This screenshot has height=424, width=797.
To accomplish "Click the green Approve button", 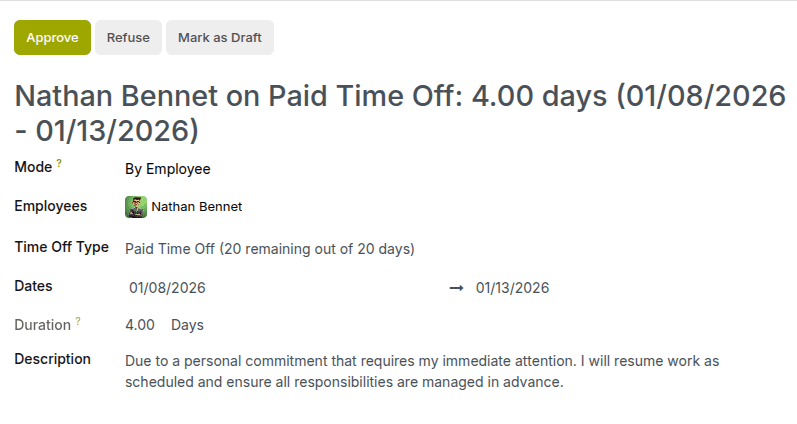I will 52,38.
